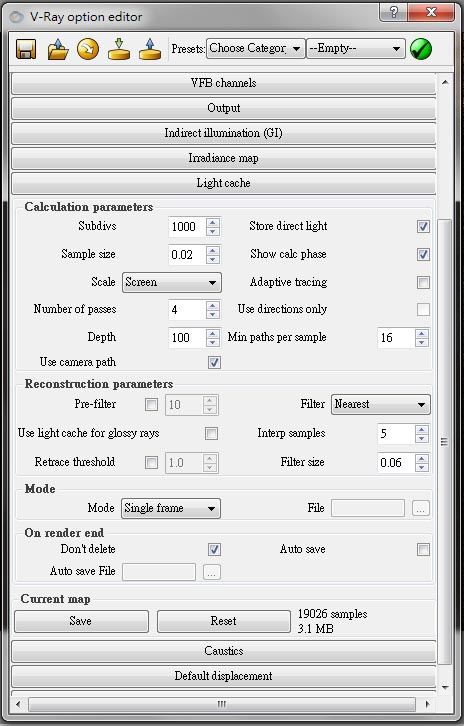This screenshot has height=726, width=464.
Task: Enable Use light cache for glossy rays
Action: [212, 433]
